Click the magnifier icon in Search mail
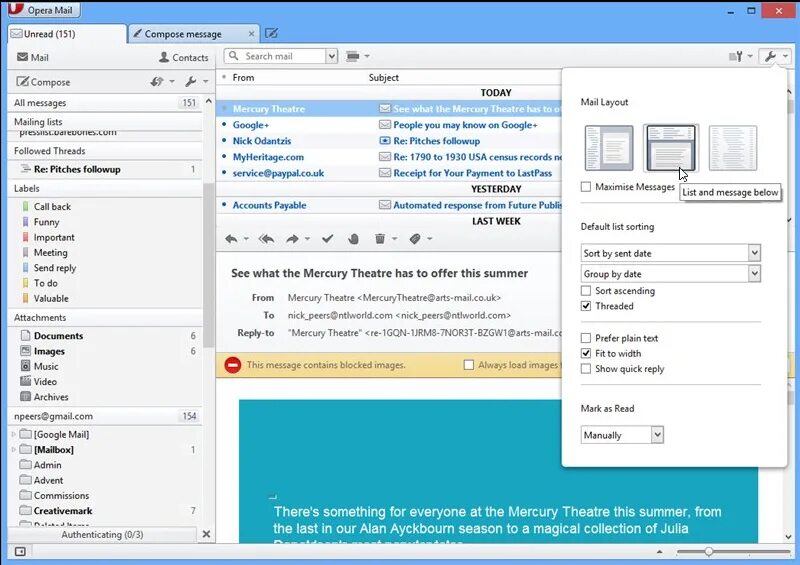800x565 pixels. coord(233,56)
